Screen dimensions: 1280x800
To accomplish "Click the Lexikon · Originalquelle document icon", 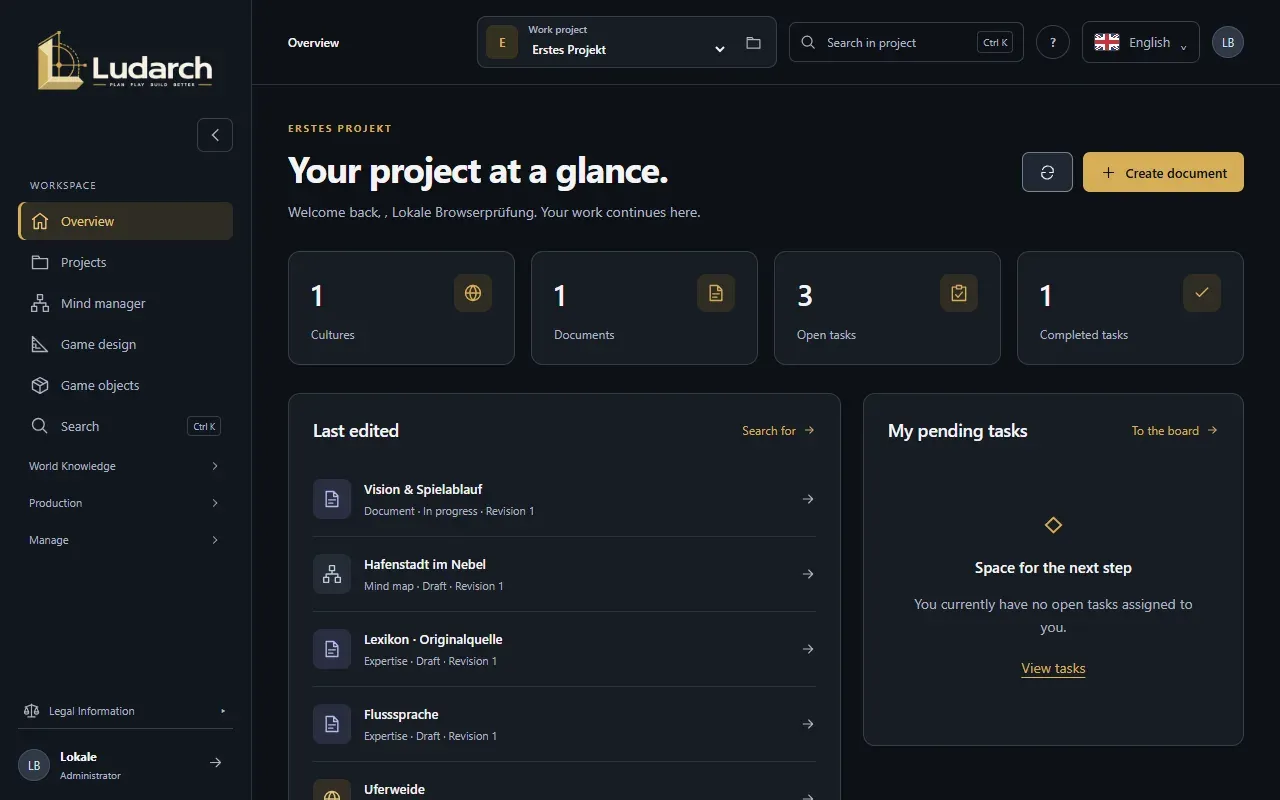I will coord(332,649).
